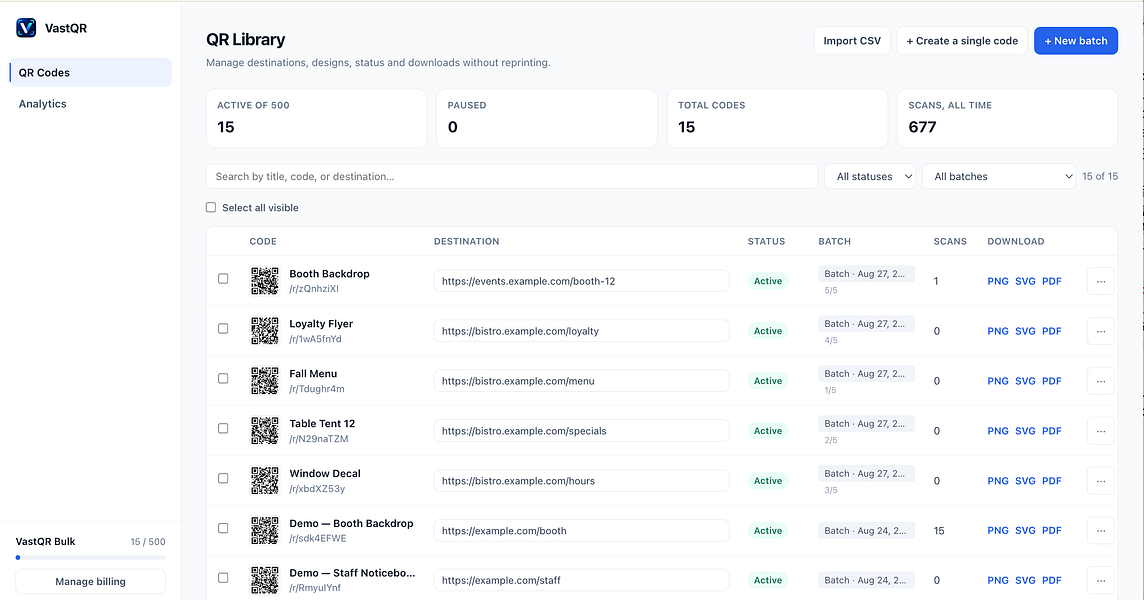Screen dimensions: 1144x600
Task: Expand the All statuses filter dropdown
Action: (870, 177)
